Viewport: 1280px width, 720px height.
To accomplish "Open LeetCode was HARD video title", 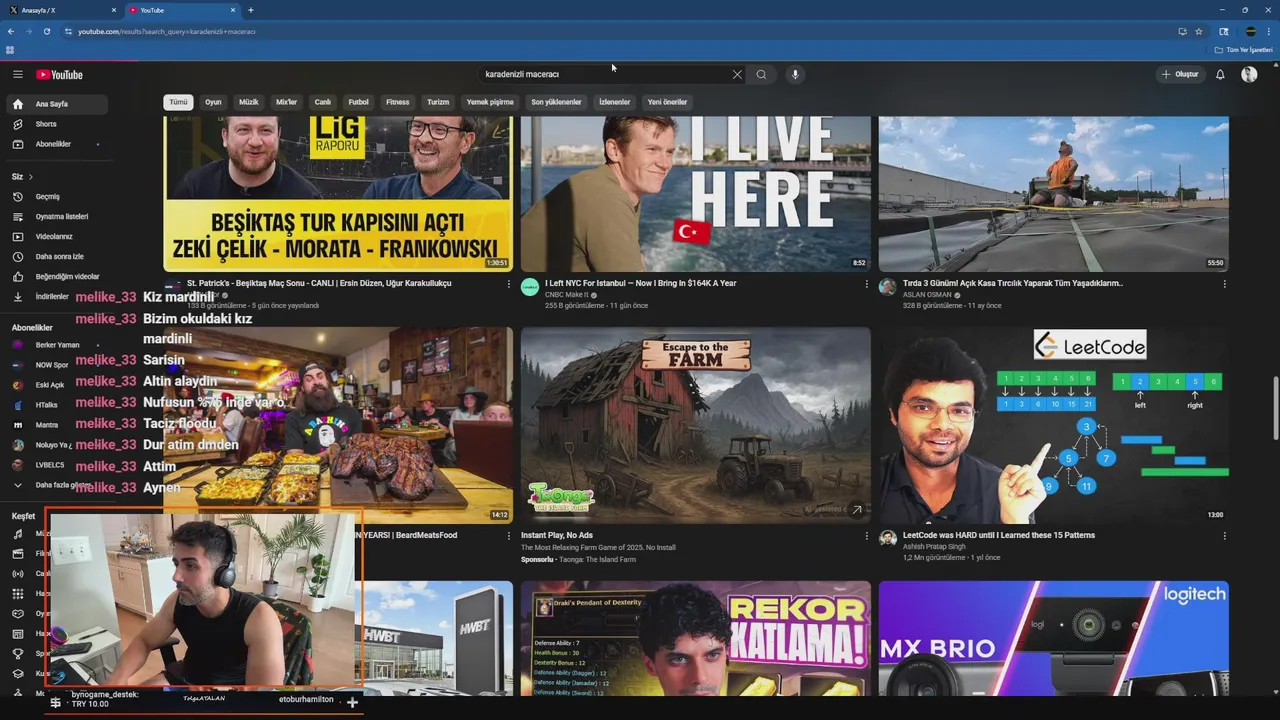I will [998, 535].
